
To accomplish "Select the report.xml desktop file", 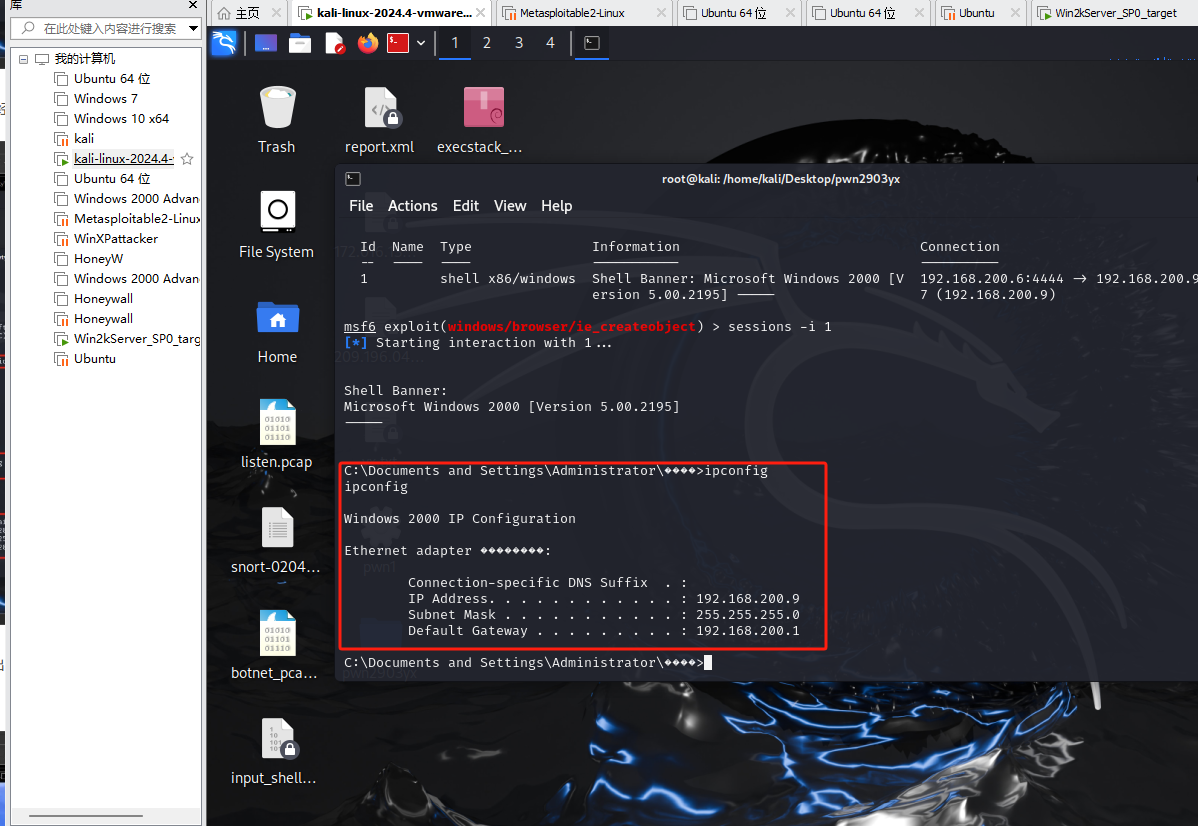I will 380,120.
